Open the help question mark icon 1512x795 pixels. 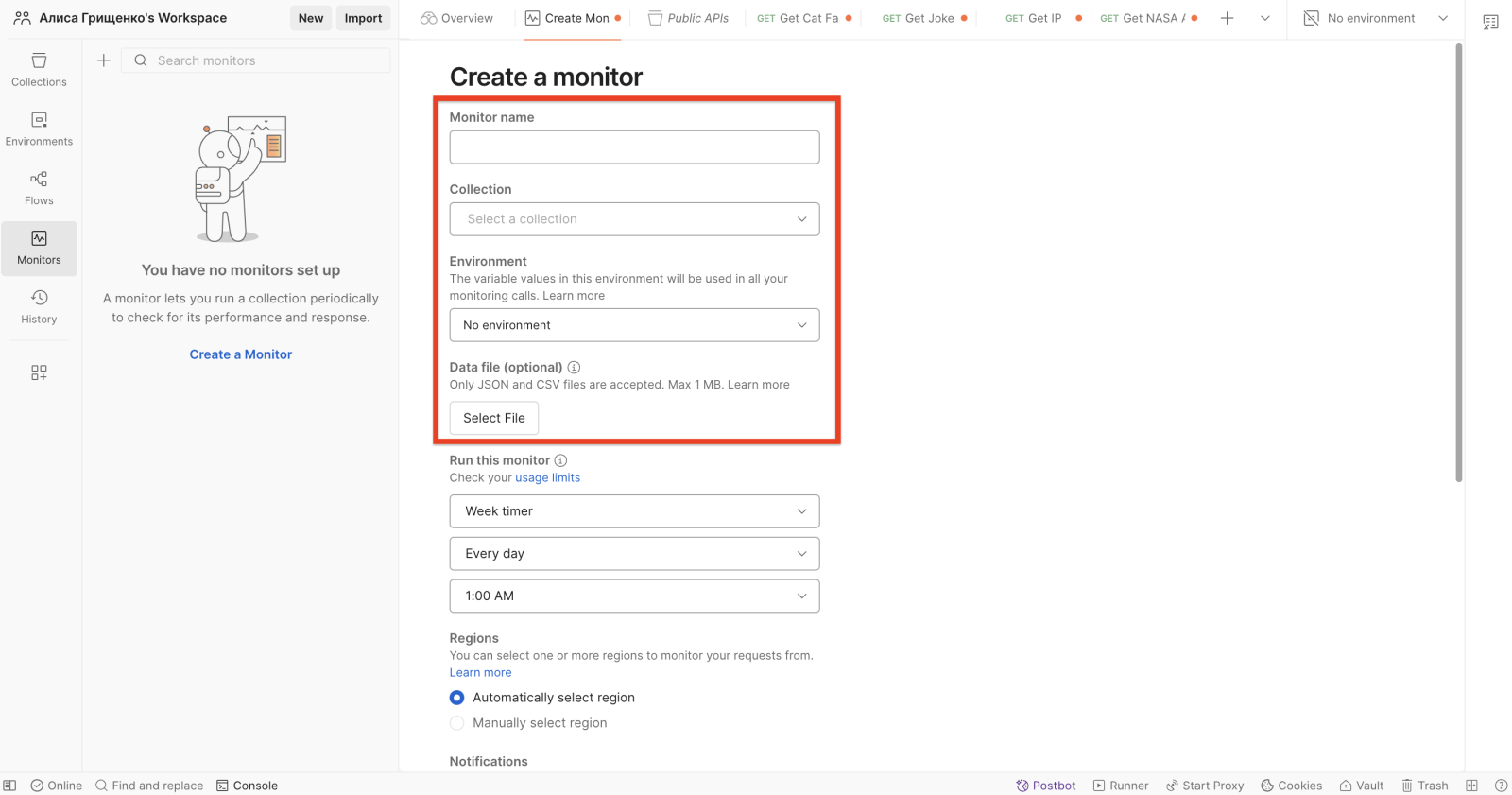pyautogui.click(x=1501, y=786)
